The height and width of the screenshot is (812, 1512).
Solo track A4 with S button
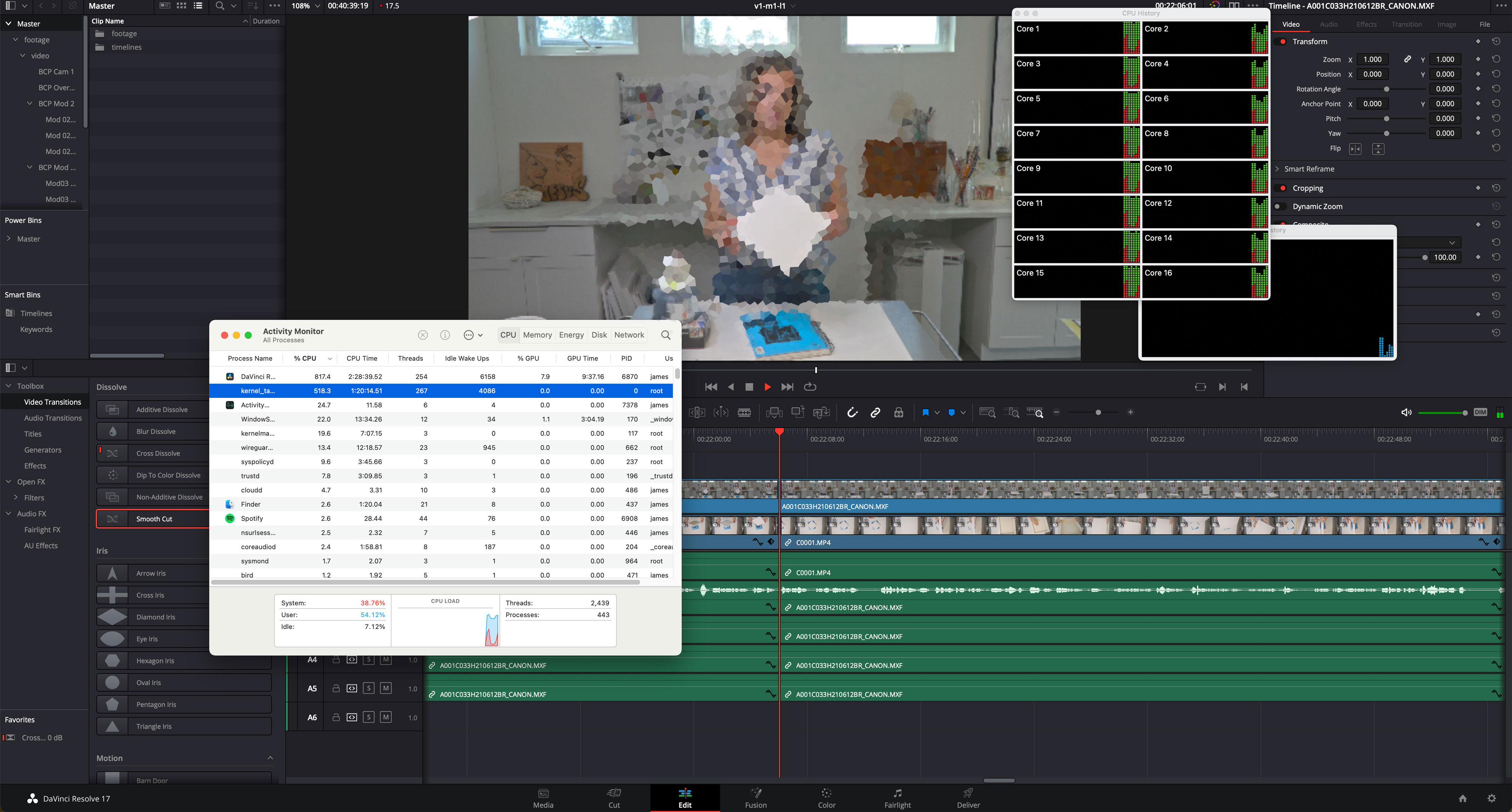click(369, 659)
